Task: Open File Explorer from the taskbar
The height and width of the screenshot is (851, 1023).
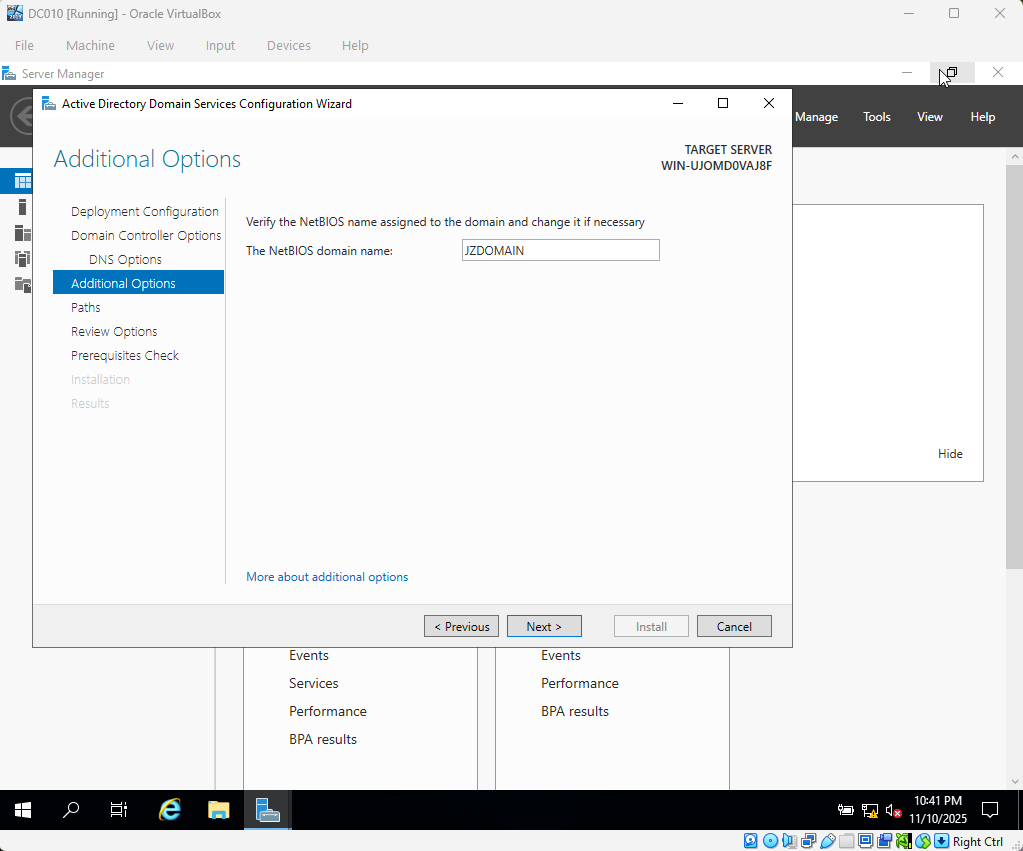Action: coord(219,810)
